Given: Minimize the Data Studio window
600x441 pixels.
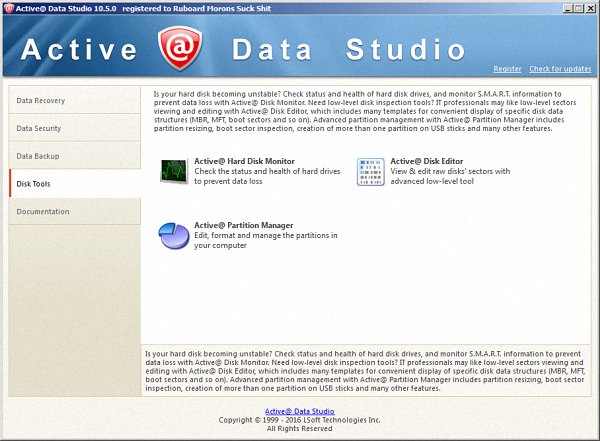Looking at the screenshot, I should (x=569, y=8).
